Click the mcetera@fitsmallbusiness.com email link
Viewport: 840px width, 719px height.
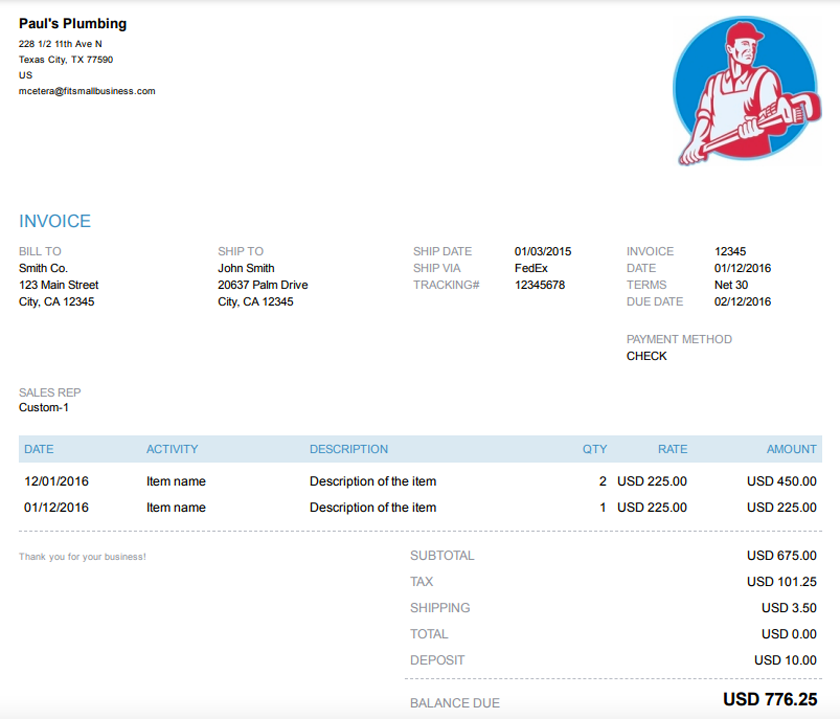85,91
